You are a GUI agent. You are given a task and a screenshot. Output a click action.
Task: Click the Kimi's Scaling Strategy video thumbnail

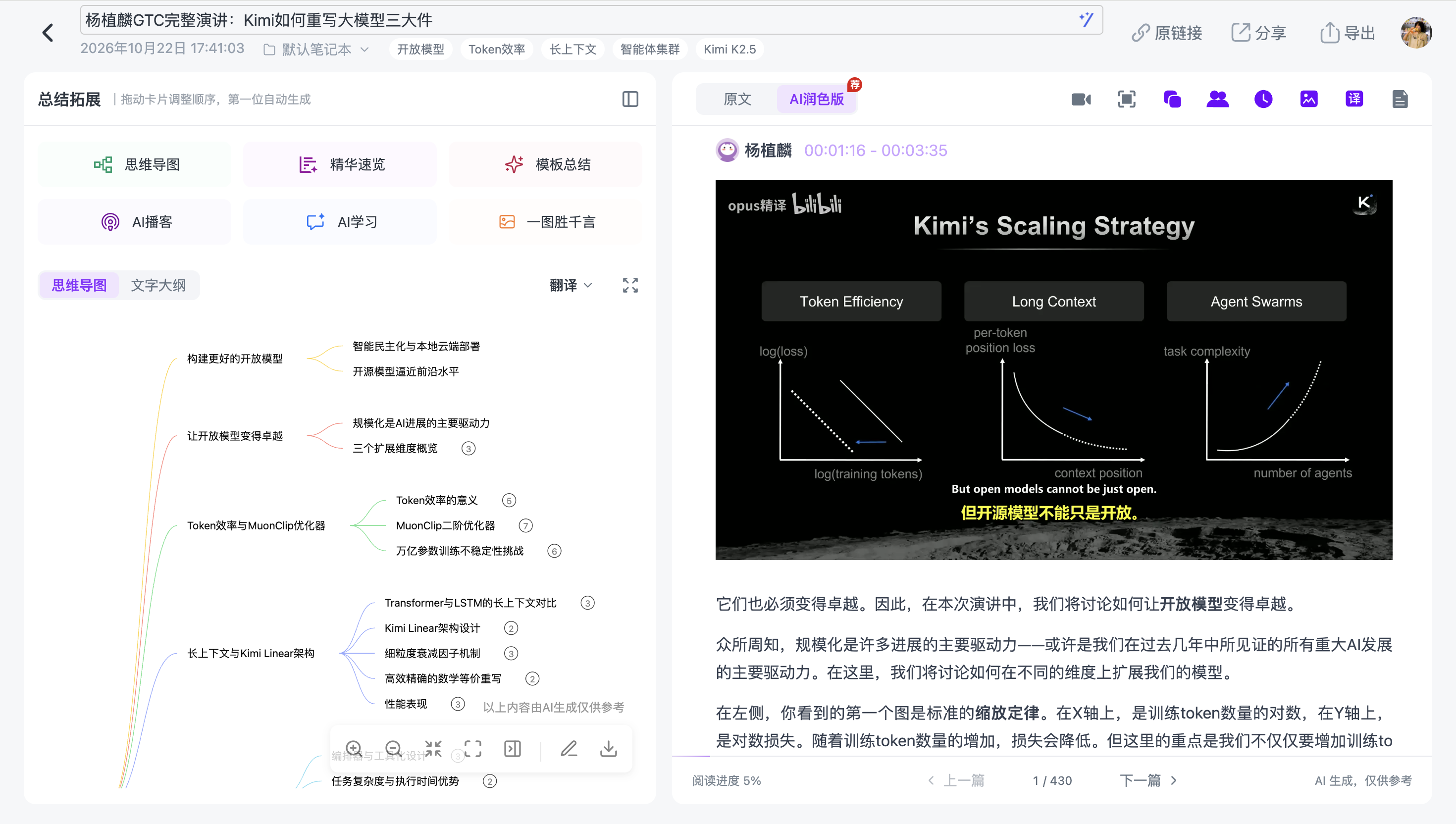pyautogui.click(x=1053, y=370)
